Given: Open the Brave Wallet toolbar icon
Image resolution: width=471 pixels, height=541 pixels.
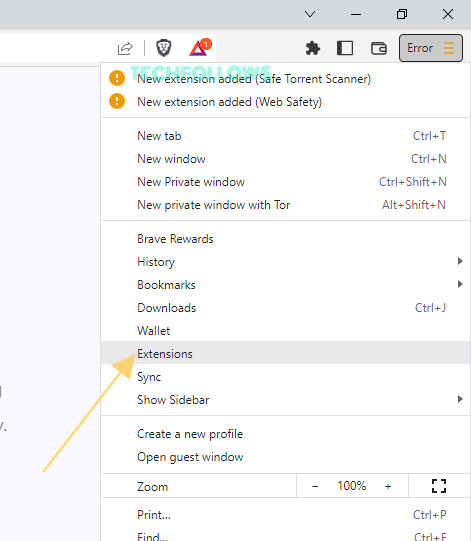Looking at the screenshot, I should (x=379, y=48).
